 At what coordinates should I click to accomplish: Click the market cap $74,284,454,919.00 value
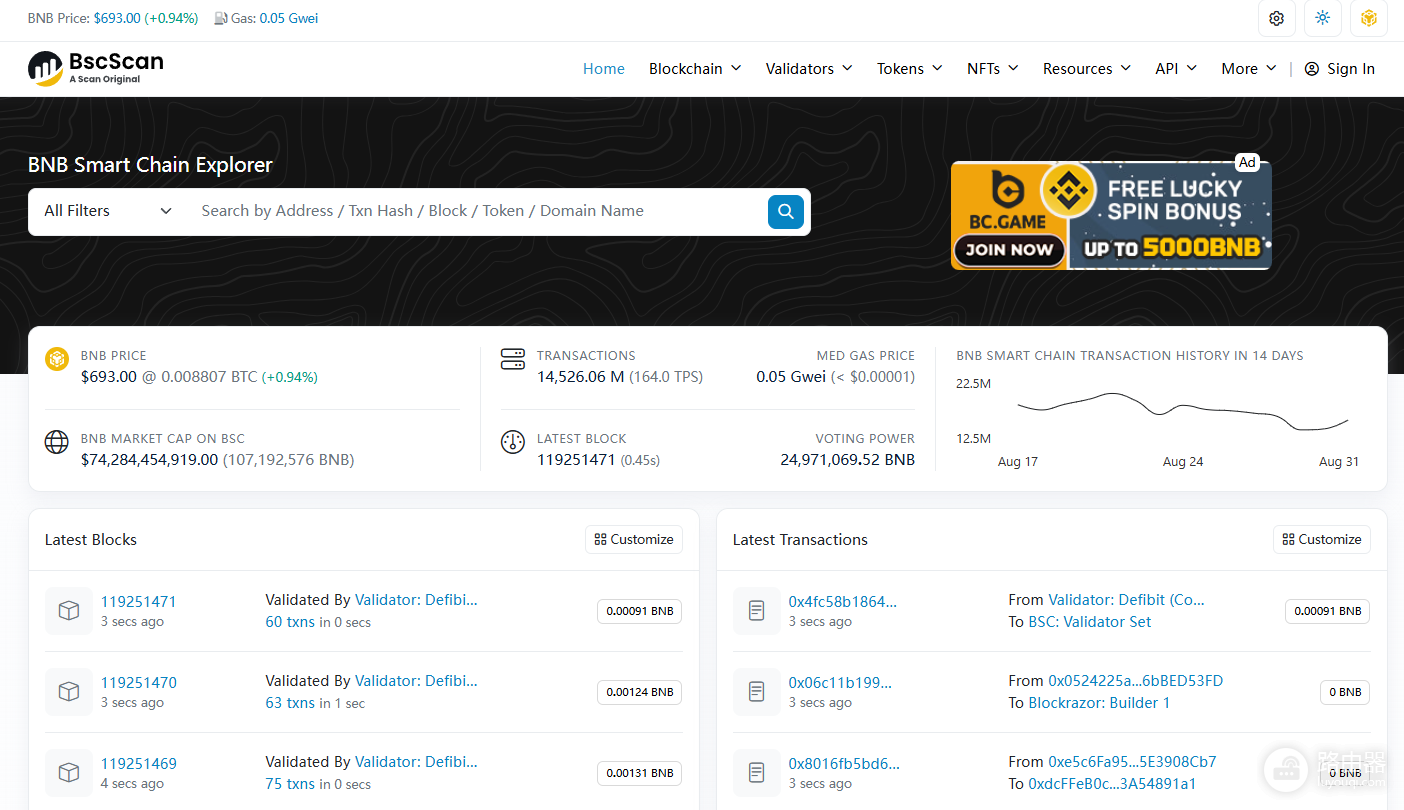pyautogui.click(x=149, y=460)
